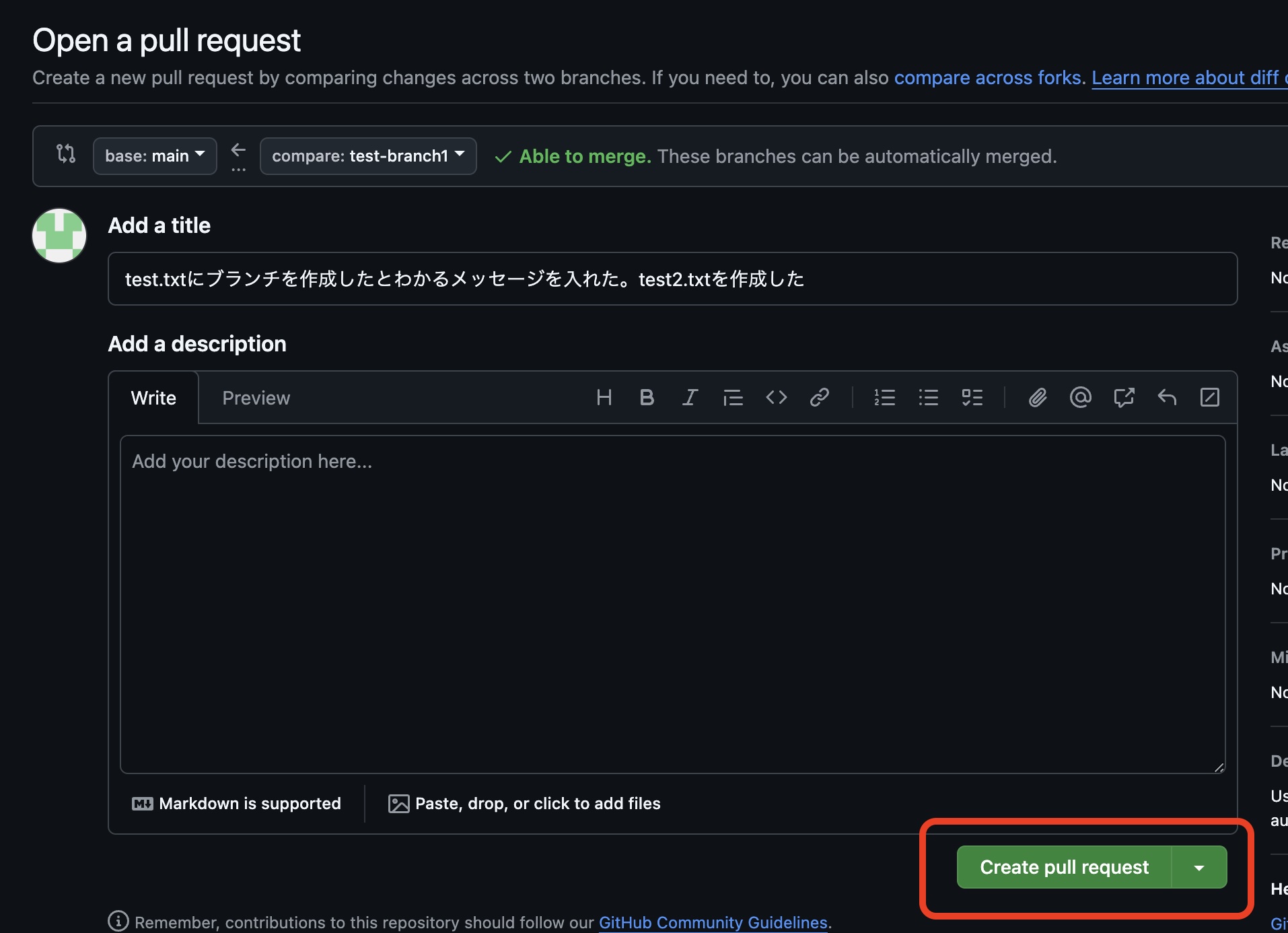Open the compare across forks link
The height and width of the screenshot is (933, 1288).
coord(987,77)
